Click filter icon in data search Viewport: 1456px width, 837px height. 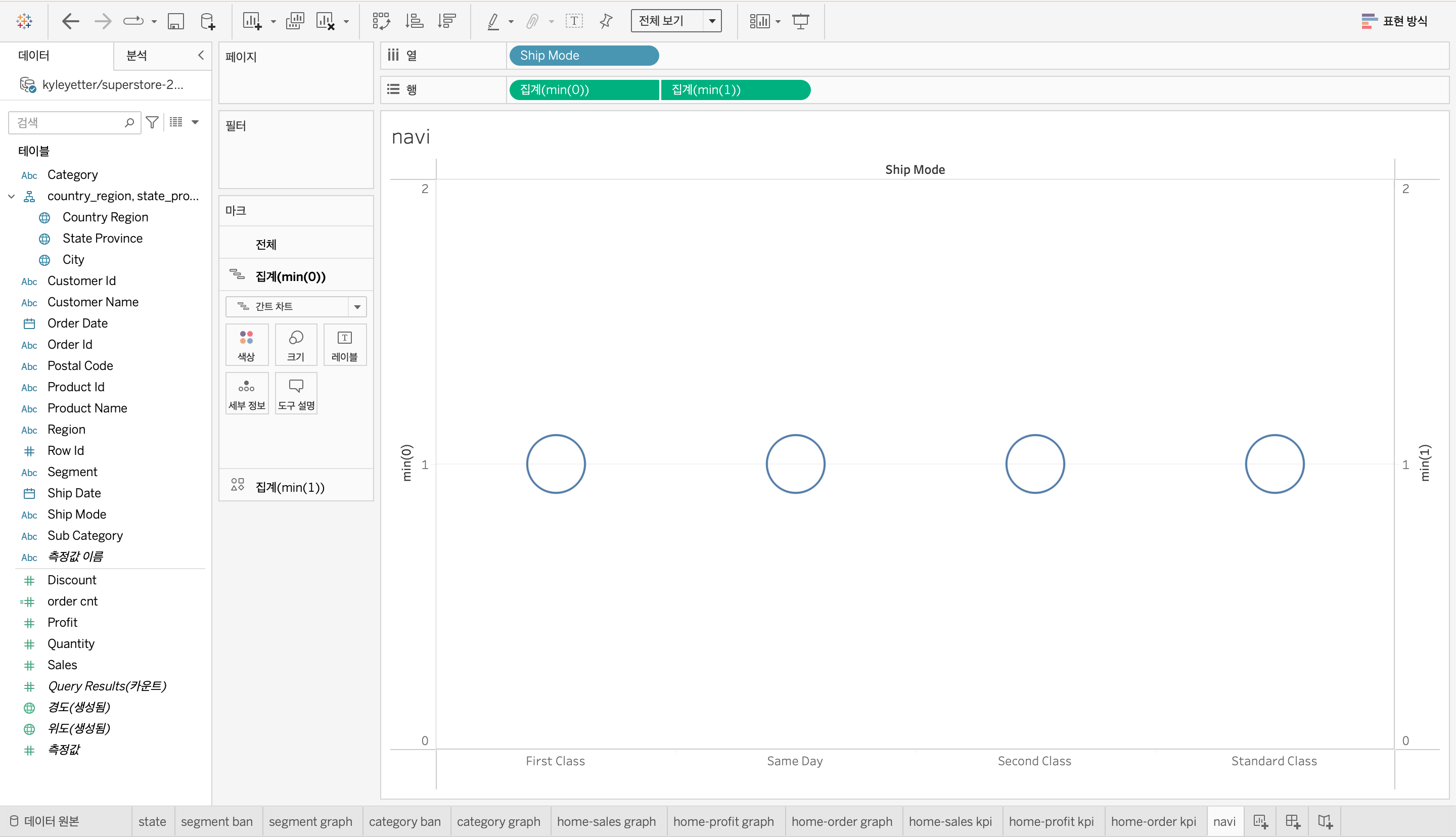click(152, 122)
